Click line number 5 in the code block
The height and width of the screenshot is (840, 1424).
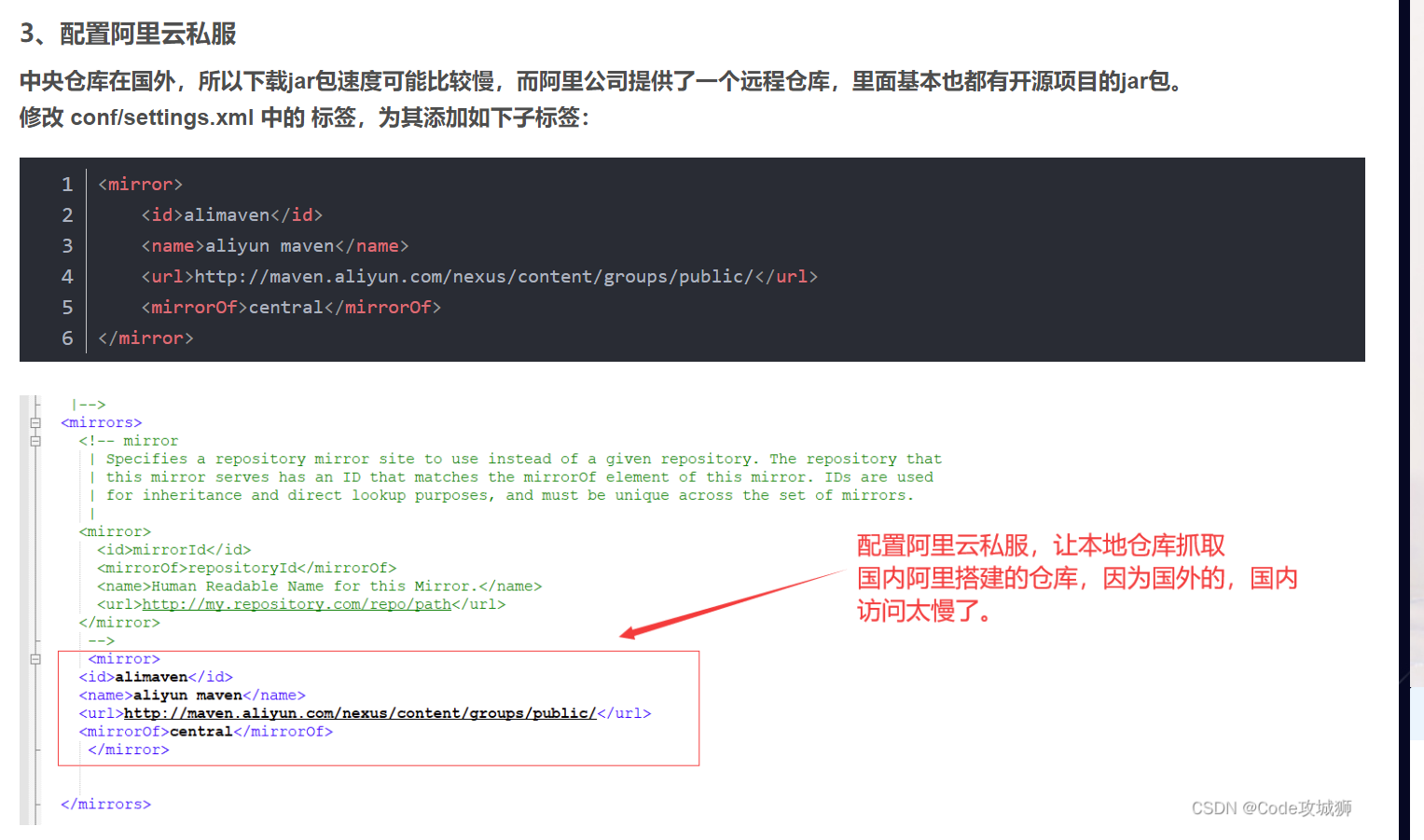67,308
